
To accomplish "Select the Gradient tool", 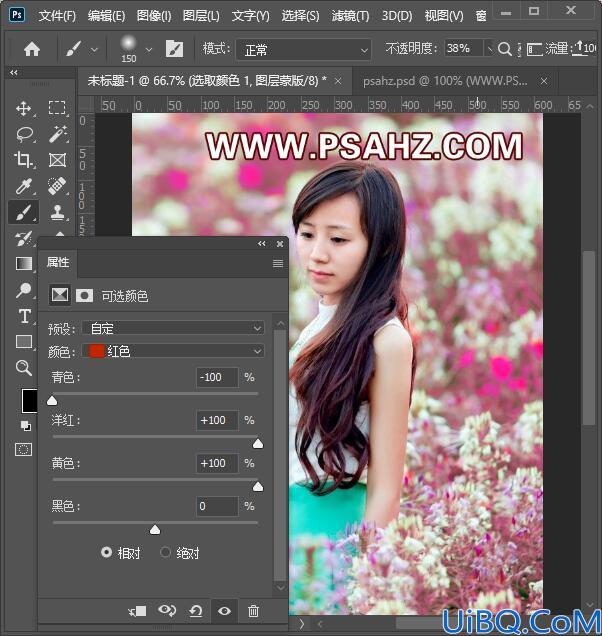I will (x=24, y=264).
